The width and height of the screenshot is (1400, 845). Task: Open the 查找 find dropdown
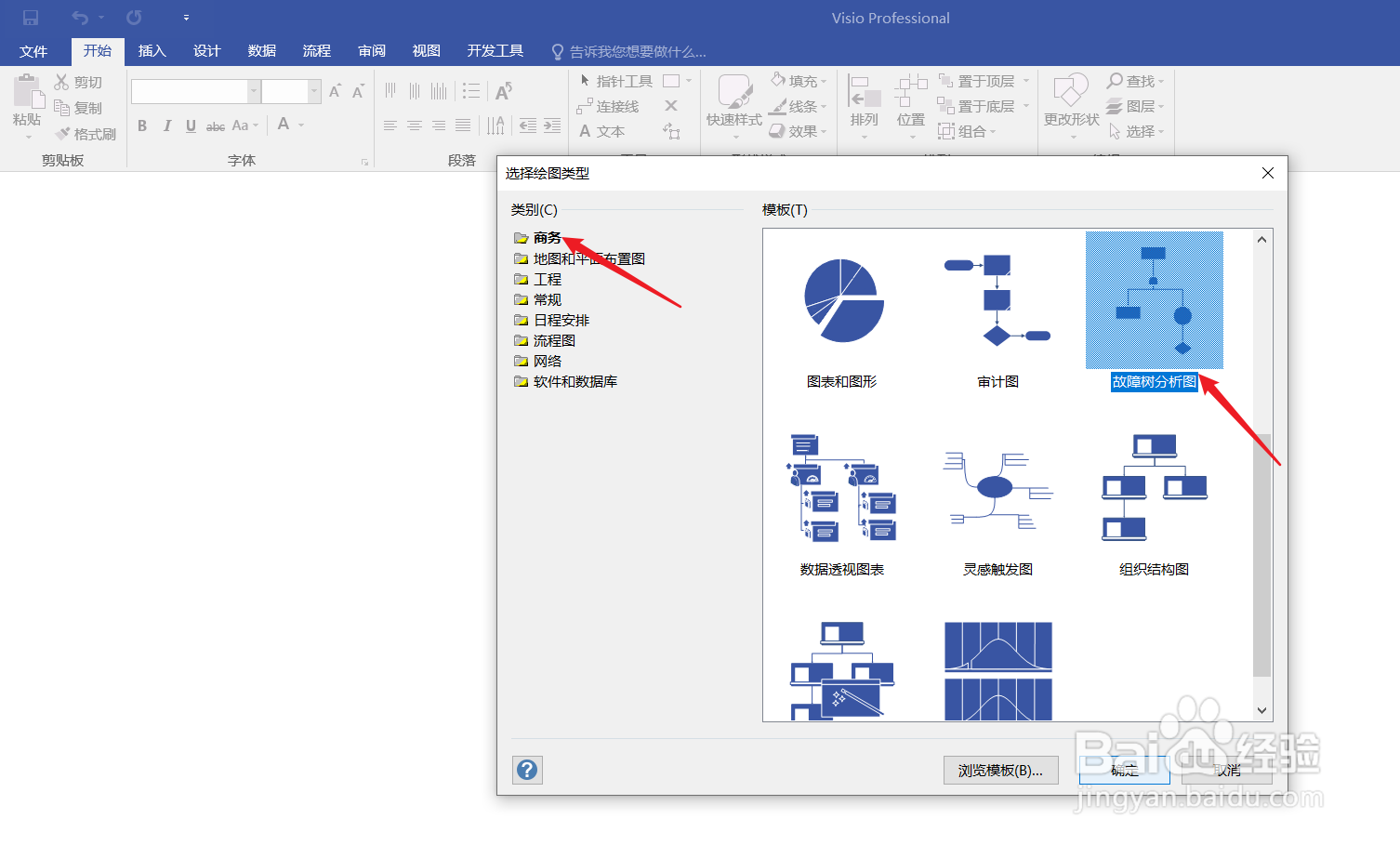[1135, 81]
